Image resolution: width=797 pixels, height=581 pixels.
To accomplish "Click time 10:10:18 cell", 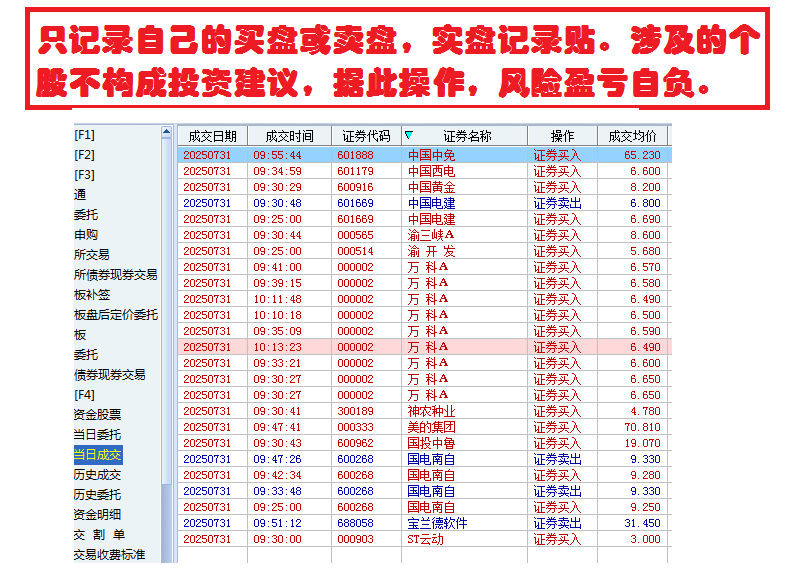I will [x=278, y=315].
